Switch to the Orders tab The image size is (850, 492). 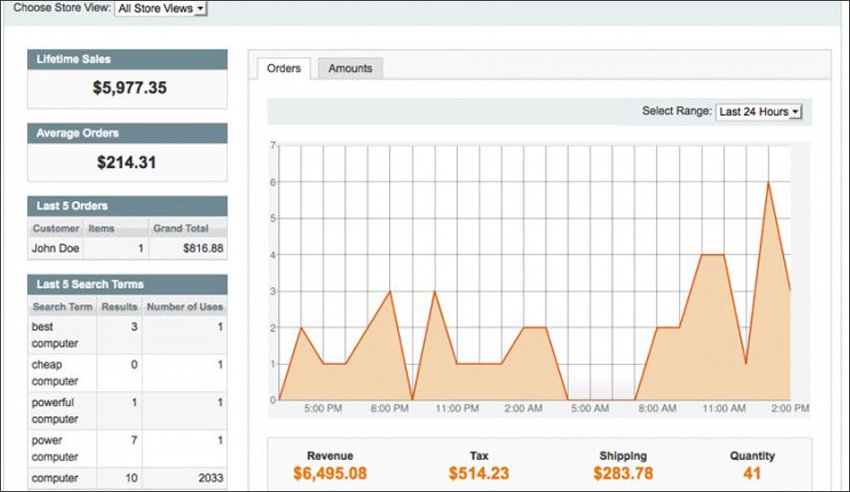284,69
